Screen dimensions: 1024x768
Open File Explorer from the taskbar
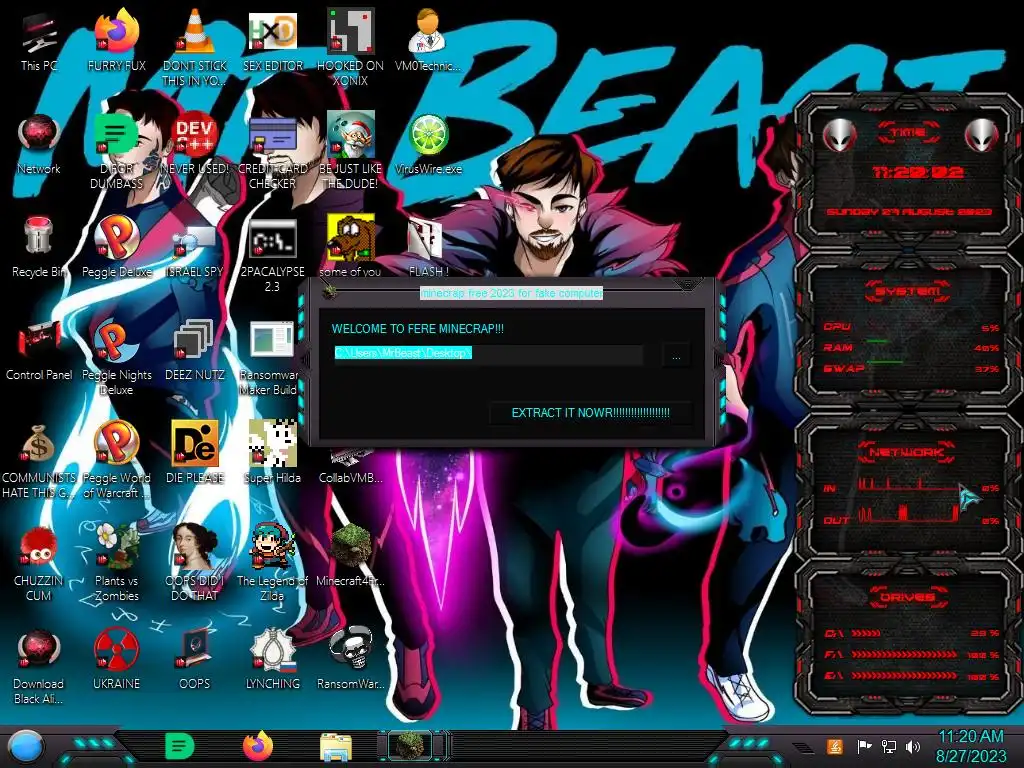point(336,748)
